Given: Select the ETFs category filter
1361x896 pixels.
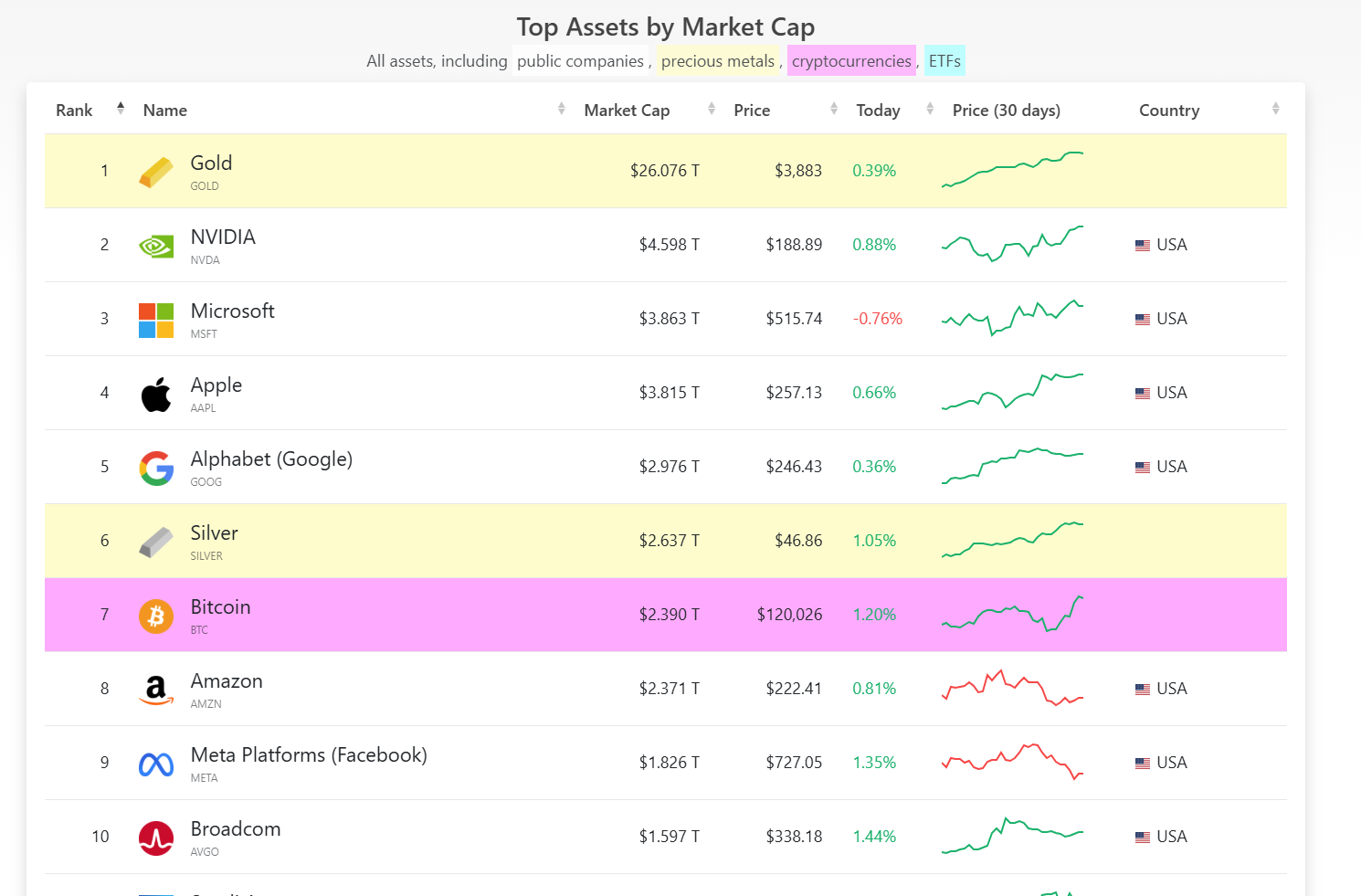Looking at the screenshot, I should (944, 61).
